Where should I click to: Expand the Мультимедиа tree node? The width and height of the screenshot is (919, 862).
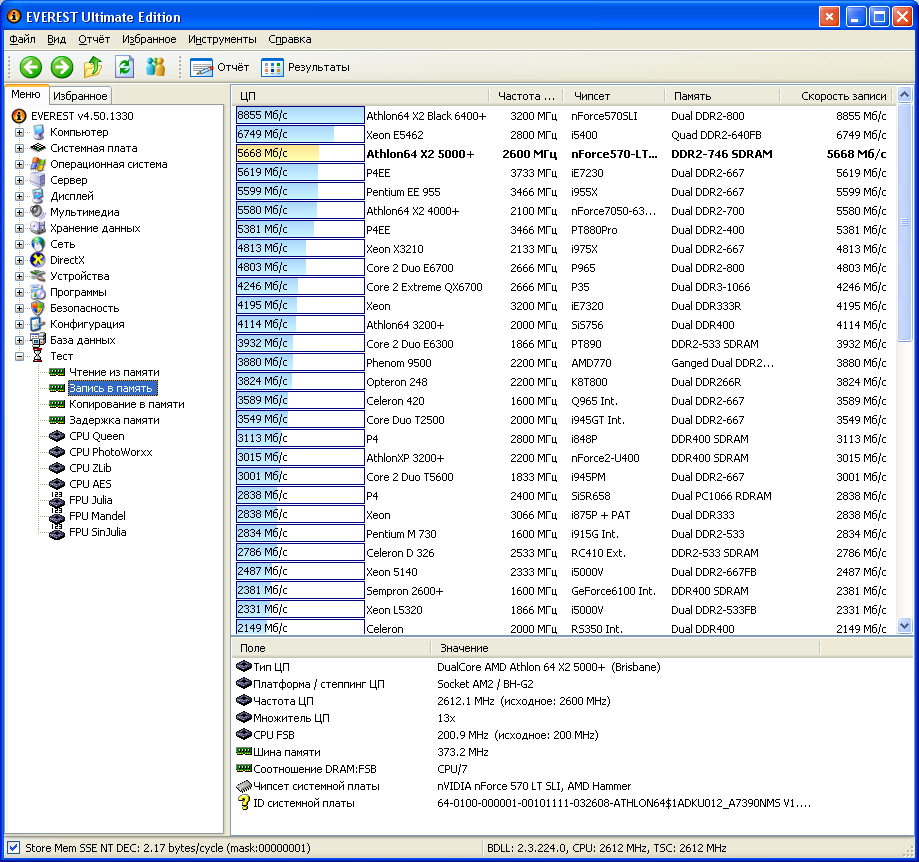coord(19,212)
